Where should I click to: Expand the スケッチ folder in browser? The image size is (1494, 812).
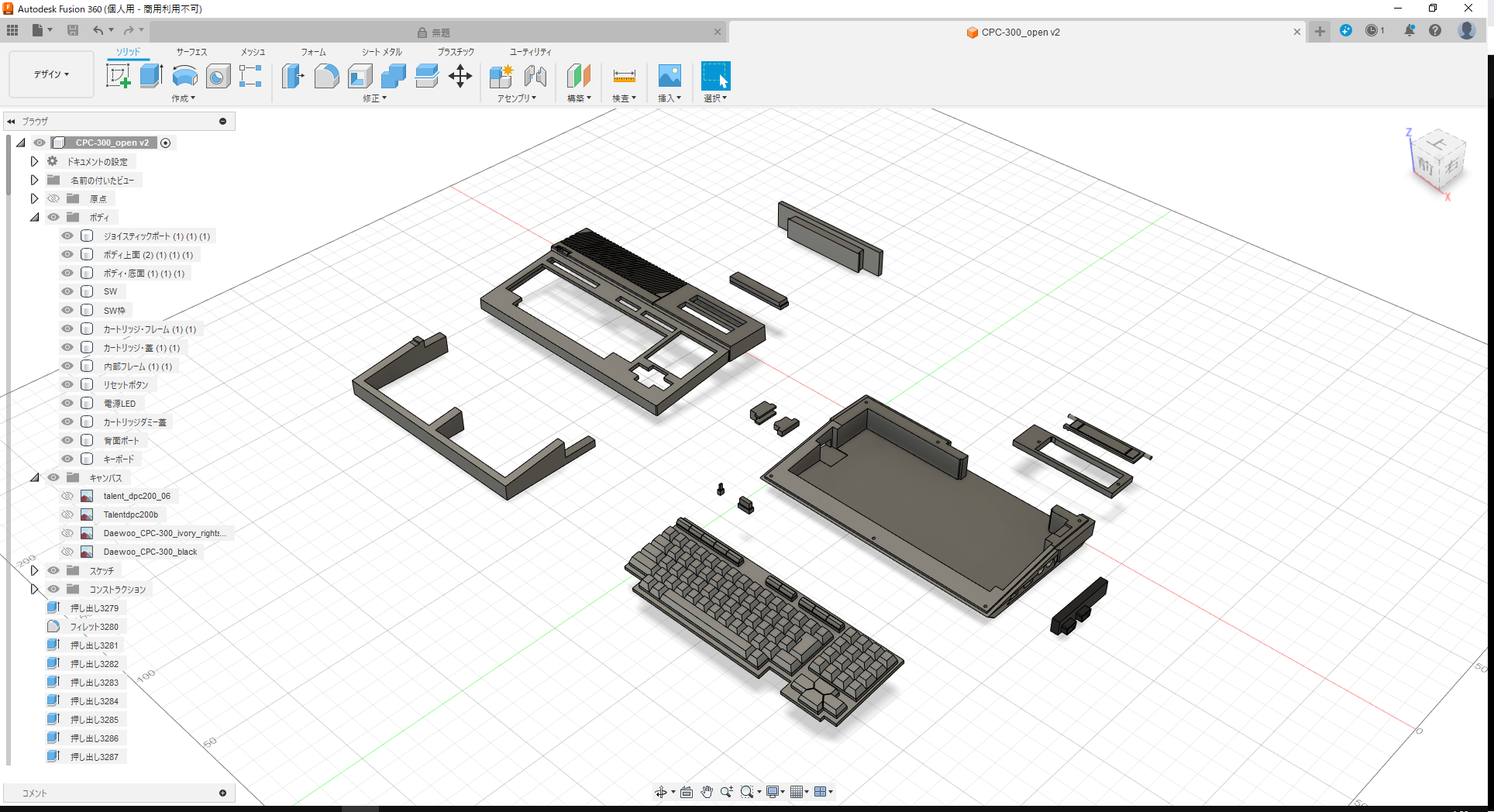pyautogui.click(x=34, y=569)
